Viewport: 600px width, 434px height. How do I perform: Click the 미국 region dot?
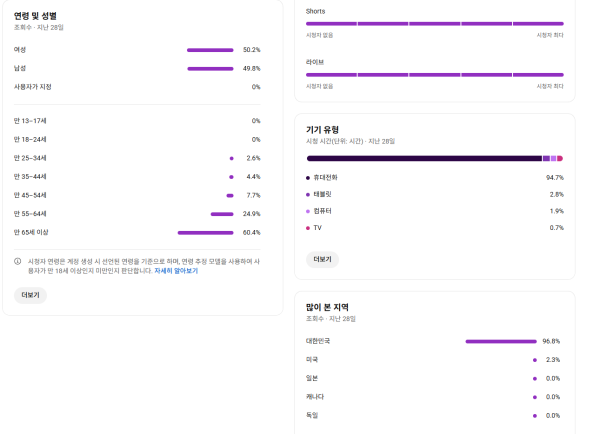point(535,360)
